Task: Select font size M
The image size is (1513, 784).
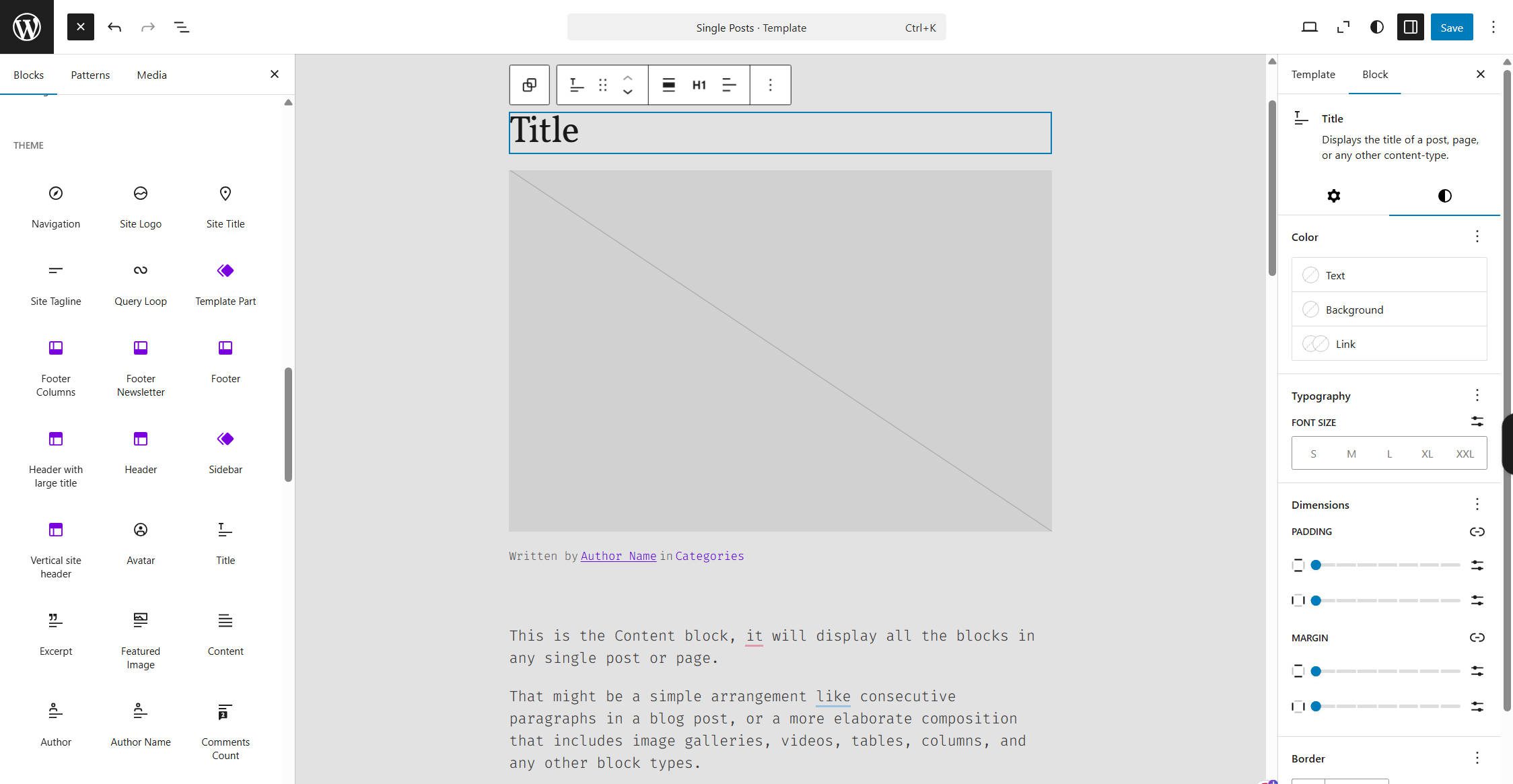Action: [1351, 454]
